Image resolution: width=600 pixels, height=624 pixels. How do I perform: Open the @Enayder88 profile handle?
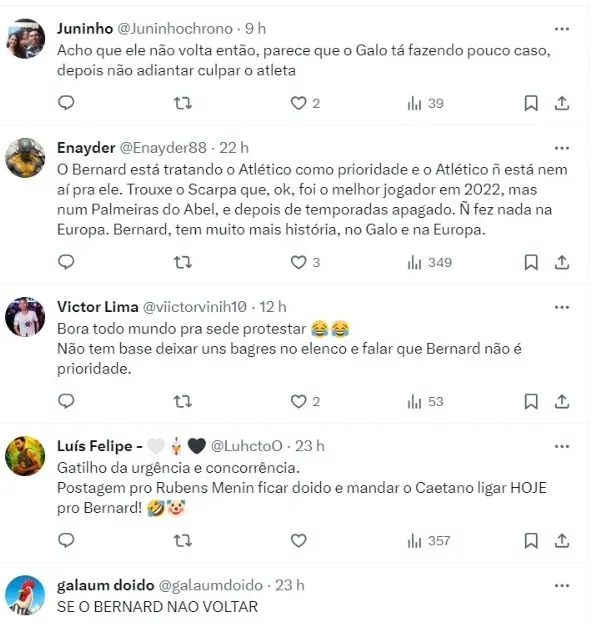click(163, 148)
